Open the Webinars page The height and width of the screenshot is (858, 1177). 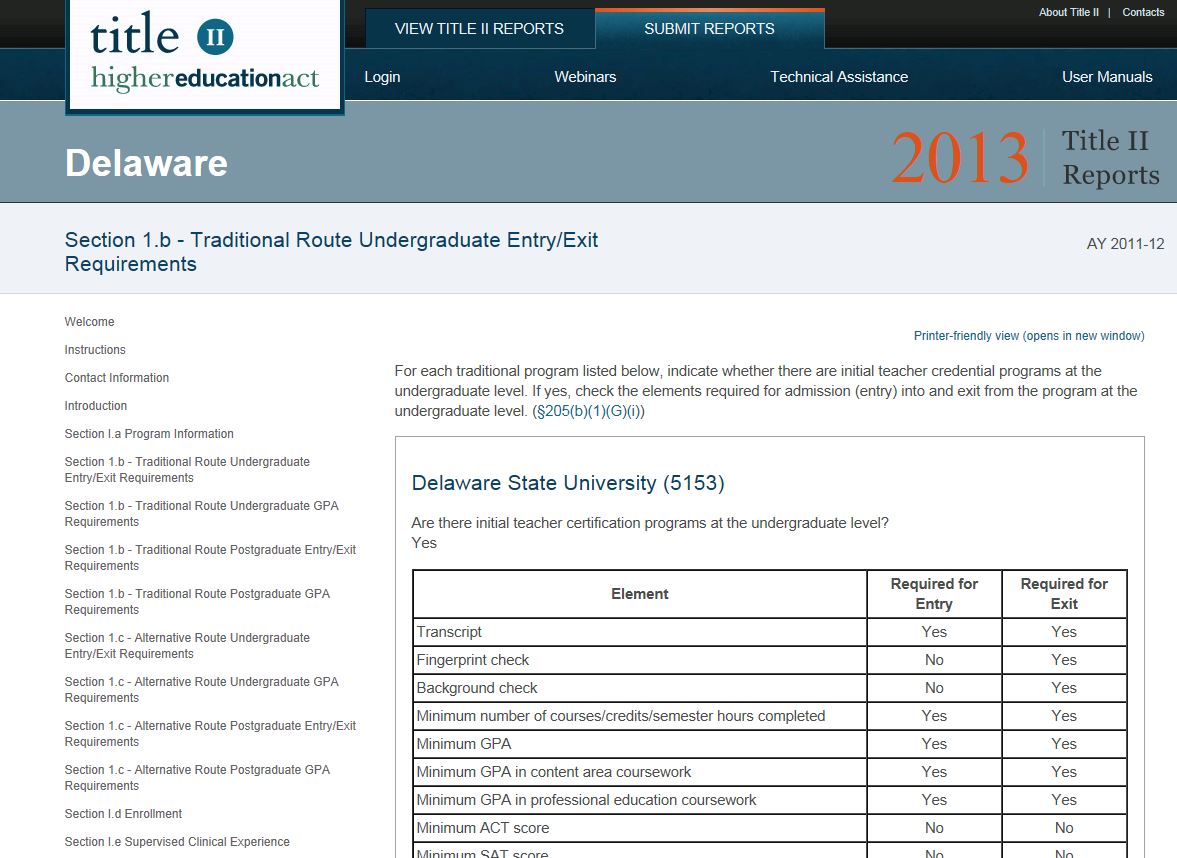tap(585, 77)
